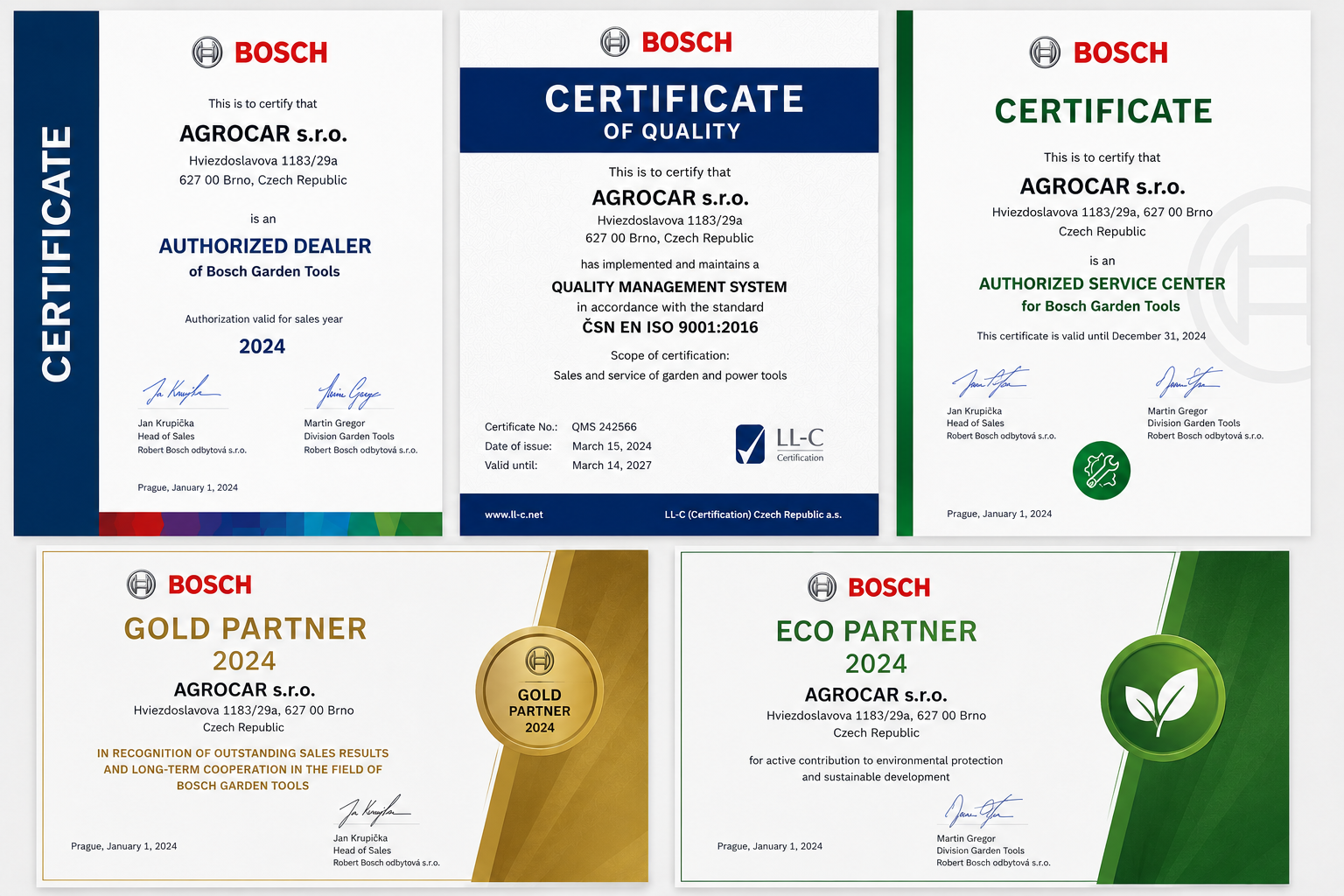Select certificate number QMS 242566

click(605, 427)
